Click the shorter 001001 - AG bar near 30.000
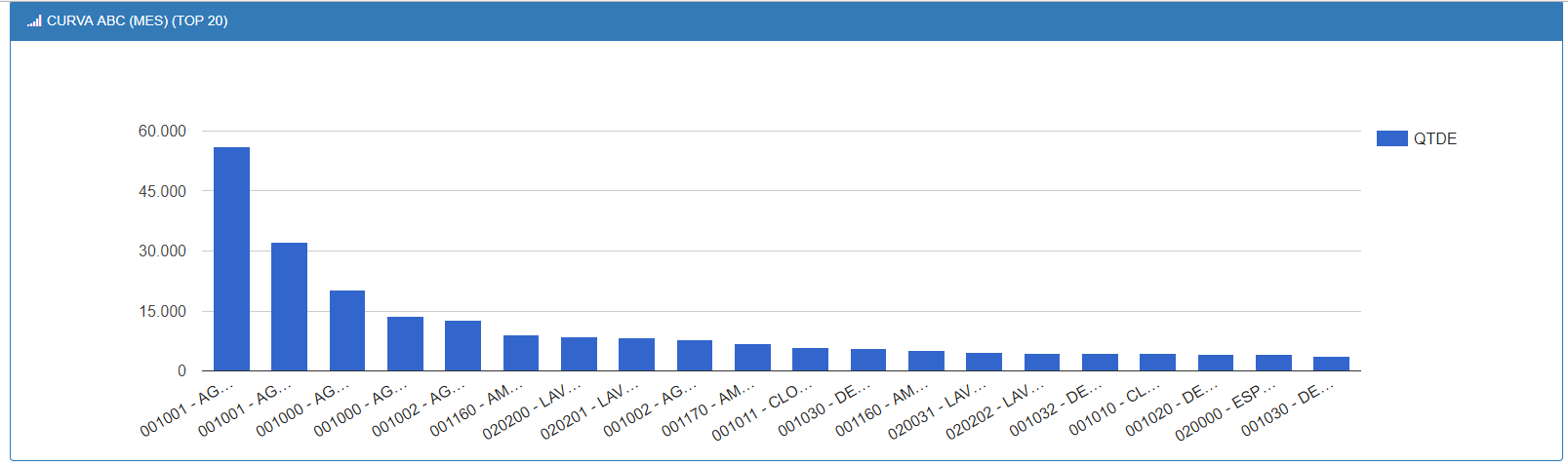Image resolution: width=1568 pixels, height=464 pixels. tap(289, 307)
